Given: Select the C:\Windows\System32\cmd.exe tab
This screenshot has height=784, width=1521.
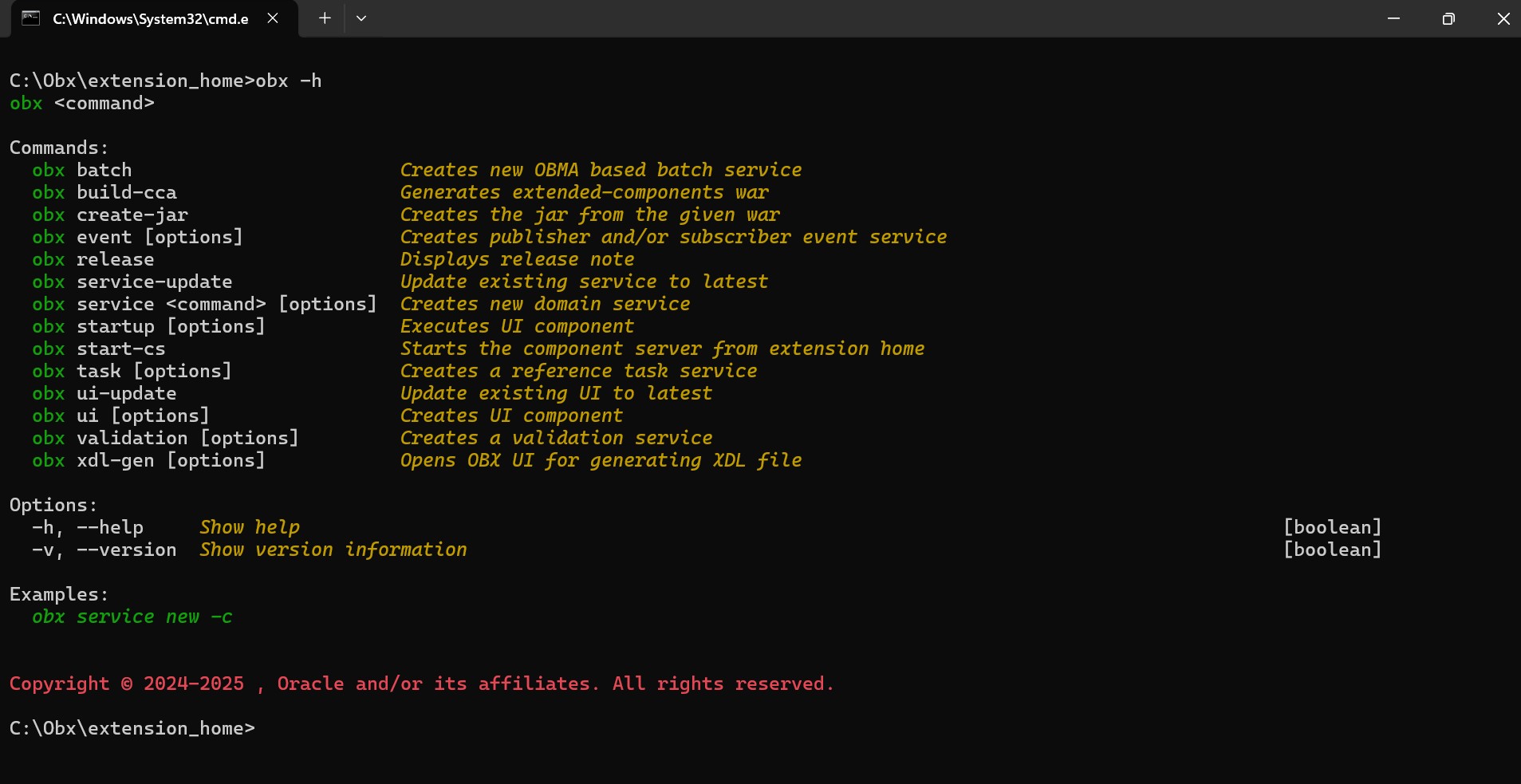Looking at the screenshot, I should click(151, 19).
